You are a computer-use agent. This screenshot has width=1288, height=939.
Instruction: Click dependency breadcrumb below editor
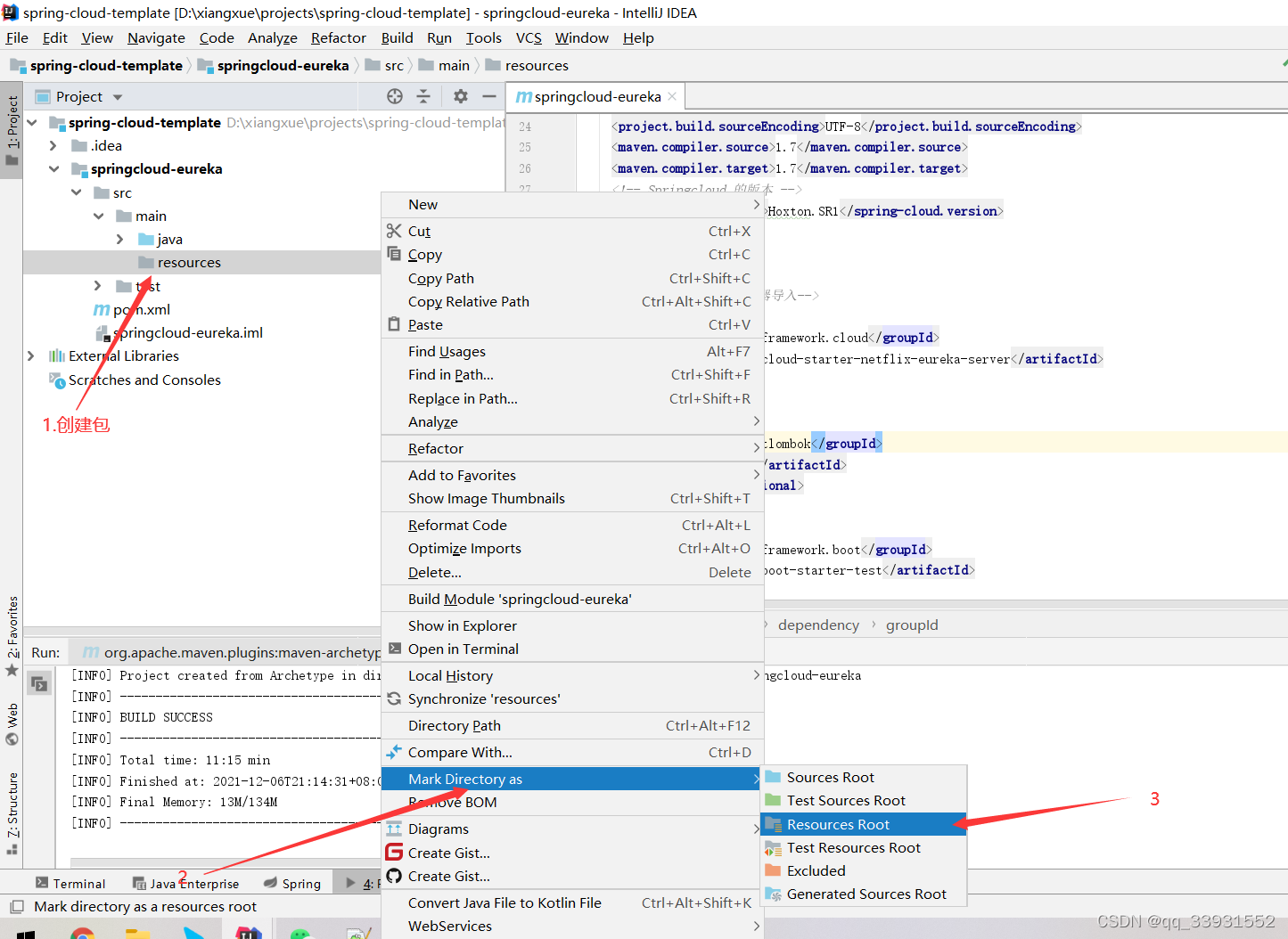[x=818, y=625]
